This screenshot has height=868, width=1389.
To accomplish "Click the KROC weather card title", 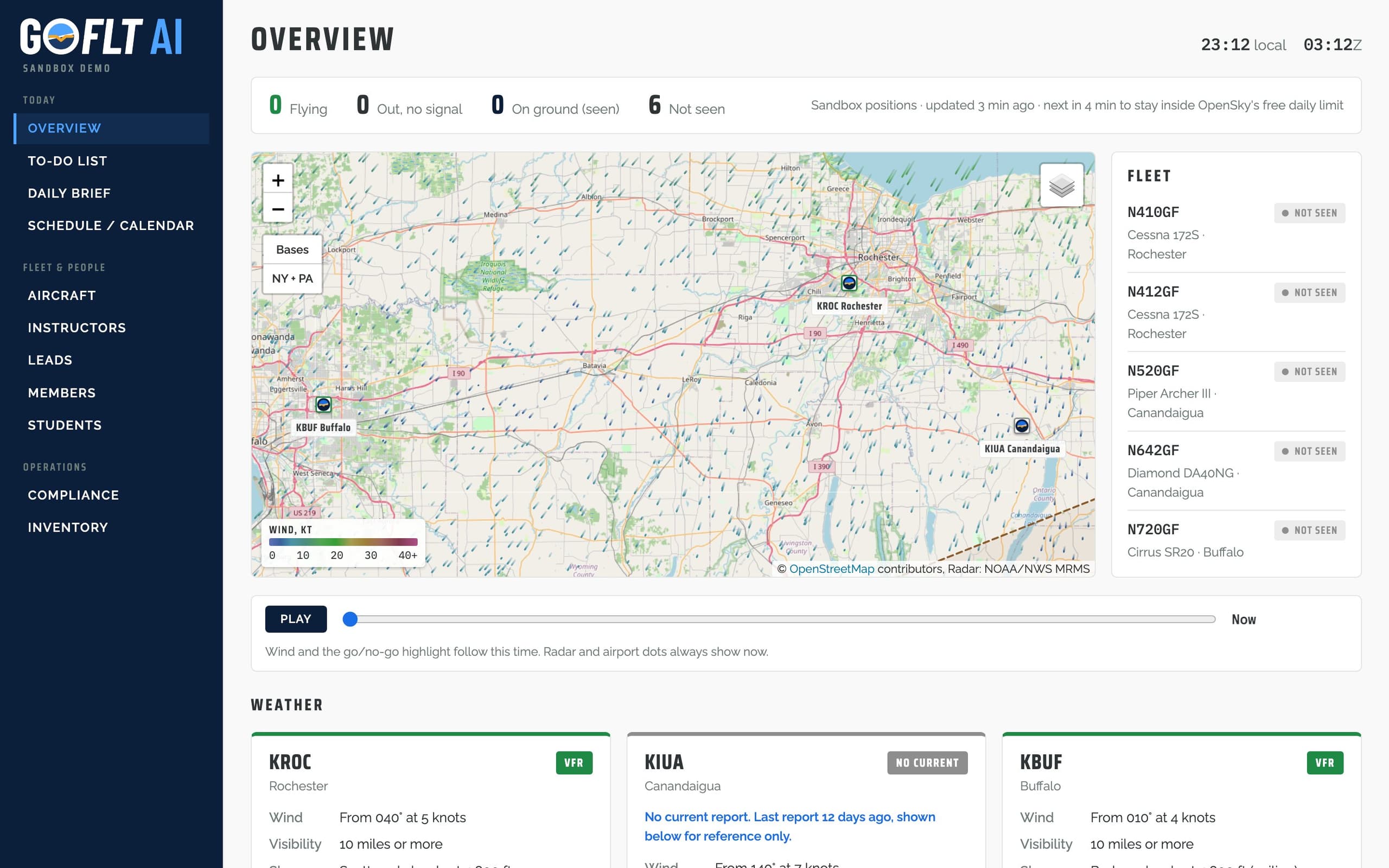I will pos(290,762).
